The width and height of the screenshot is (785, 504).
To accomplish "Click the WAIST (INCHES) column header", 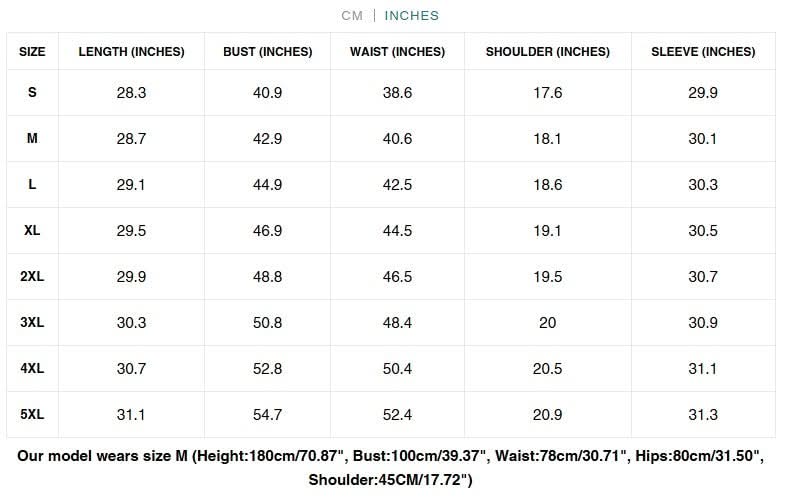I will [398, 52].
